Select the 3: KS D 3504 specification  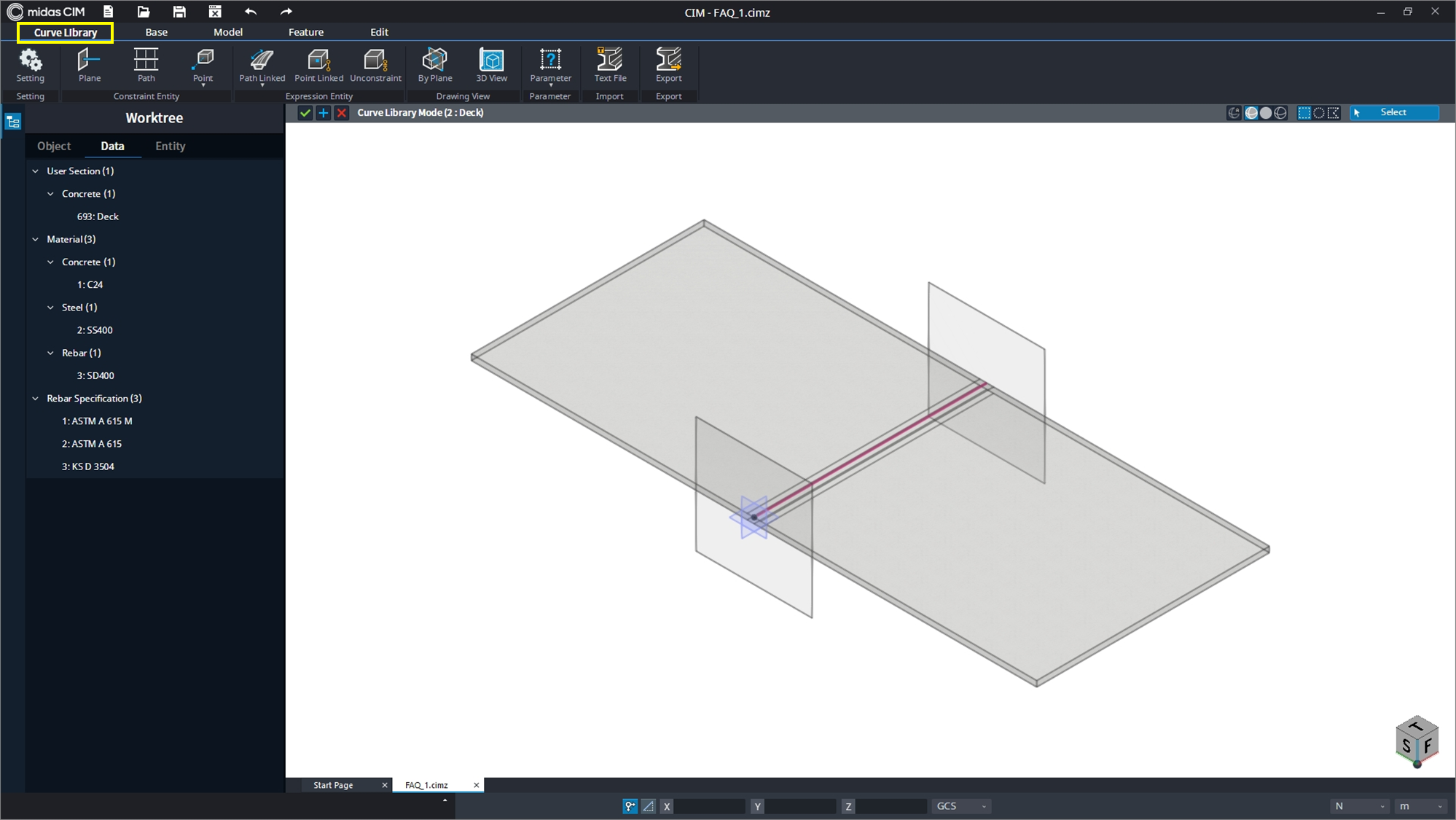tap(87, 466)
